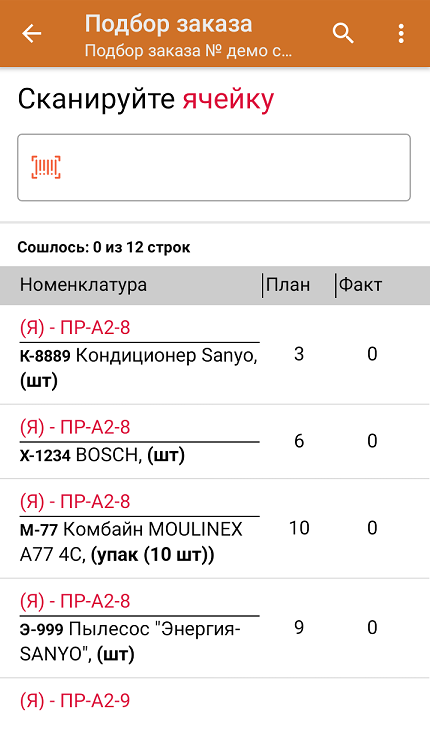Select the Э-999 Пылесос Энергия-SANYO row
This screenshot has height=739, width=430.
(x=215, y=628)
